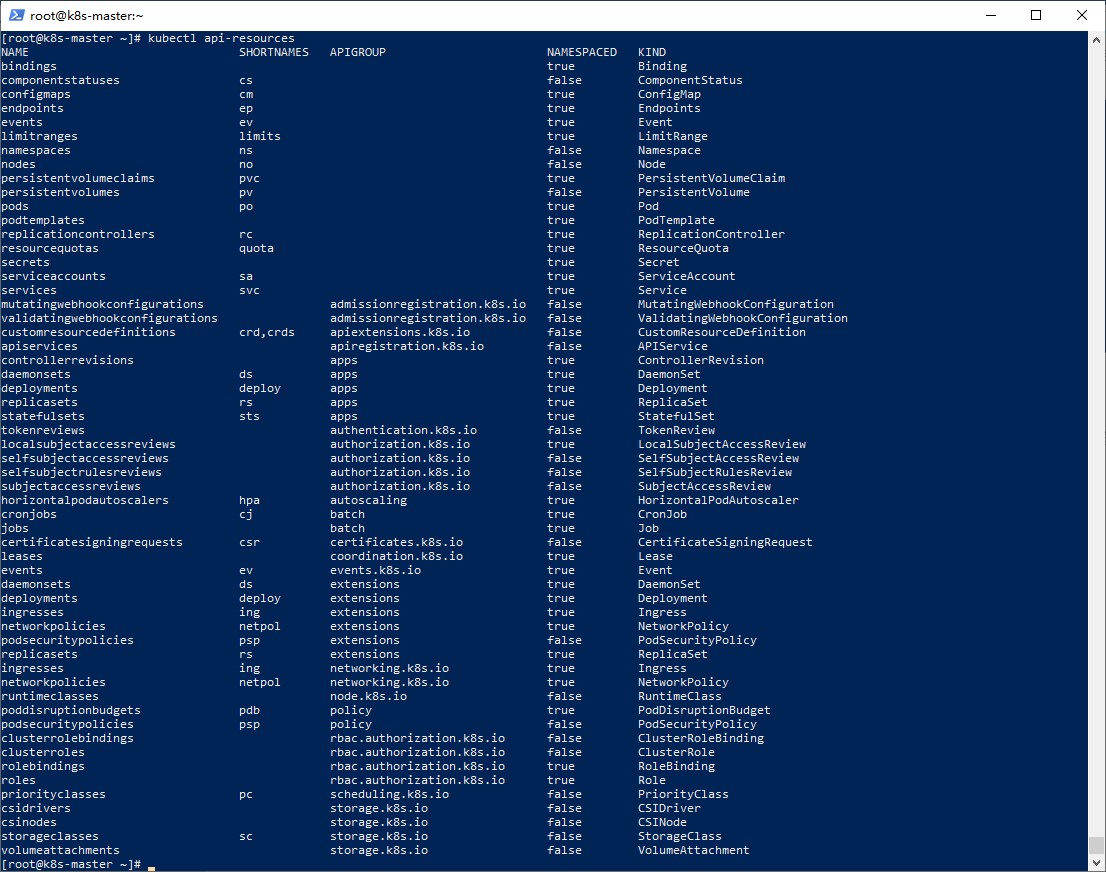
Task: Click the 'horizontalpodautoscalers' resource name
Action: [x=85, y=500]
